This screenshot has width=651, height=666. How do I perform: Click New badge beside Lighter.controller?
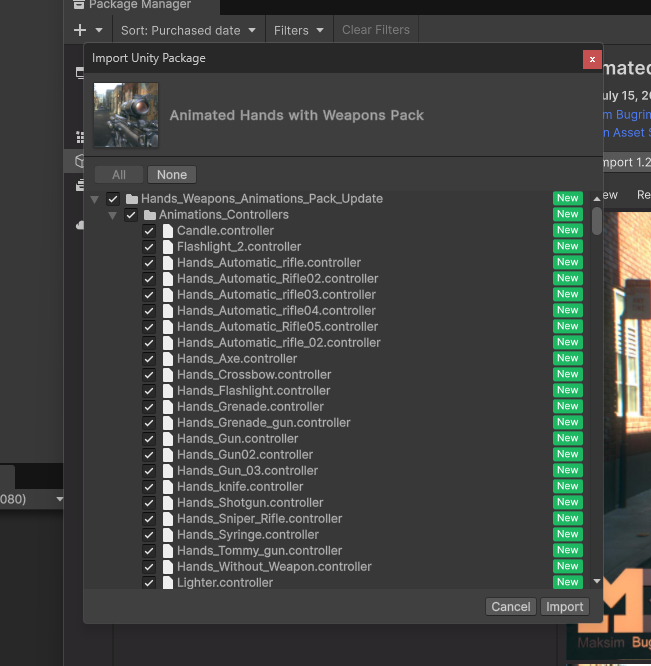click(568, 582)
